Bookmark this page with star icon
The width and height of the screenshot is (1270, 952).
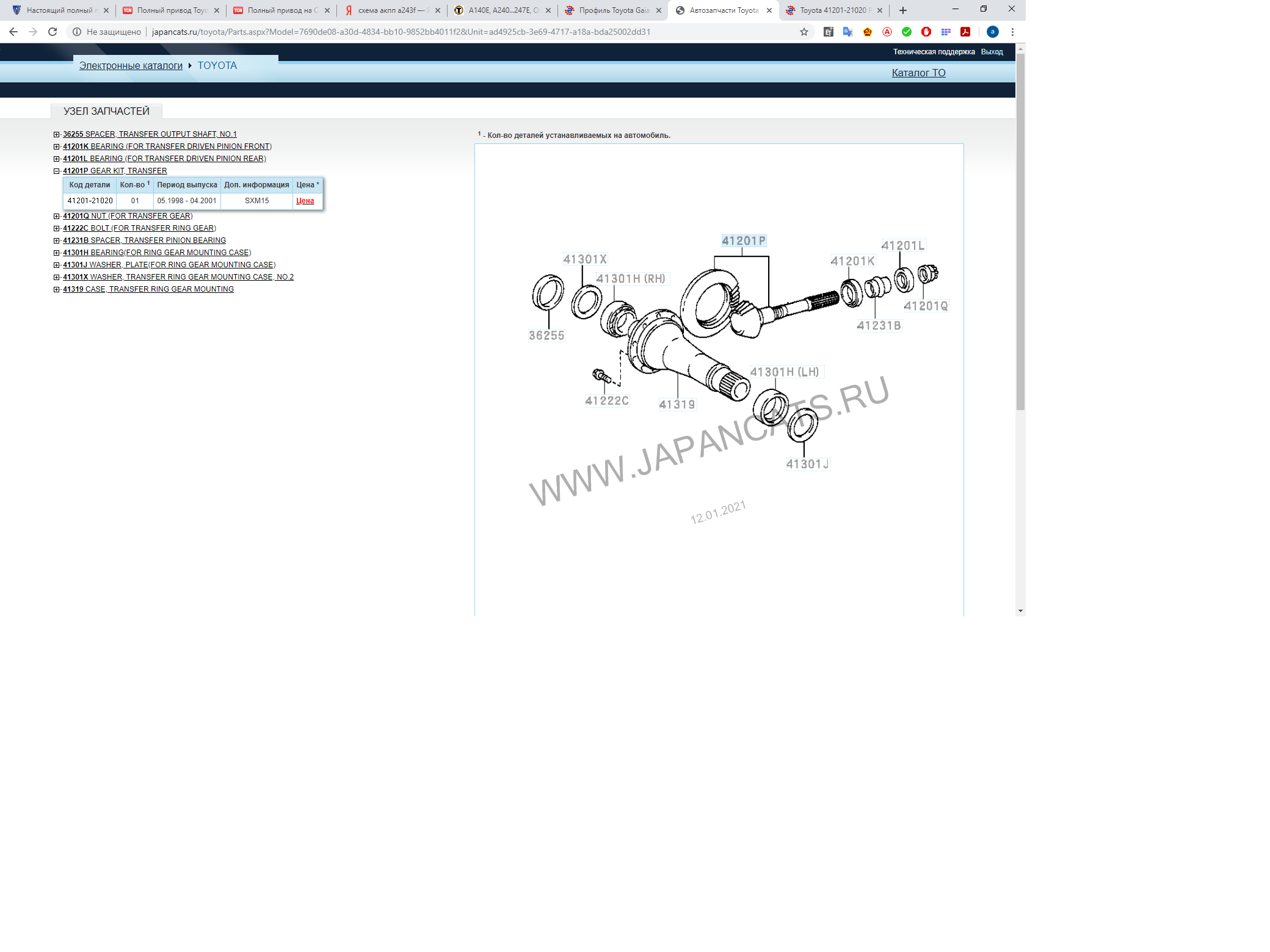(x=804, y=32)
